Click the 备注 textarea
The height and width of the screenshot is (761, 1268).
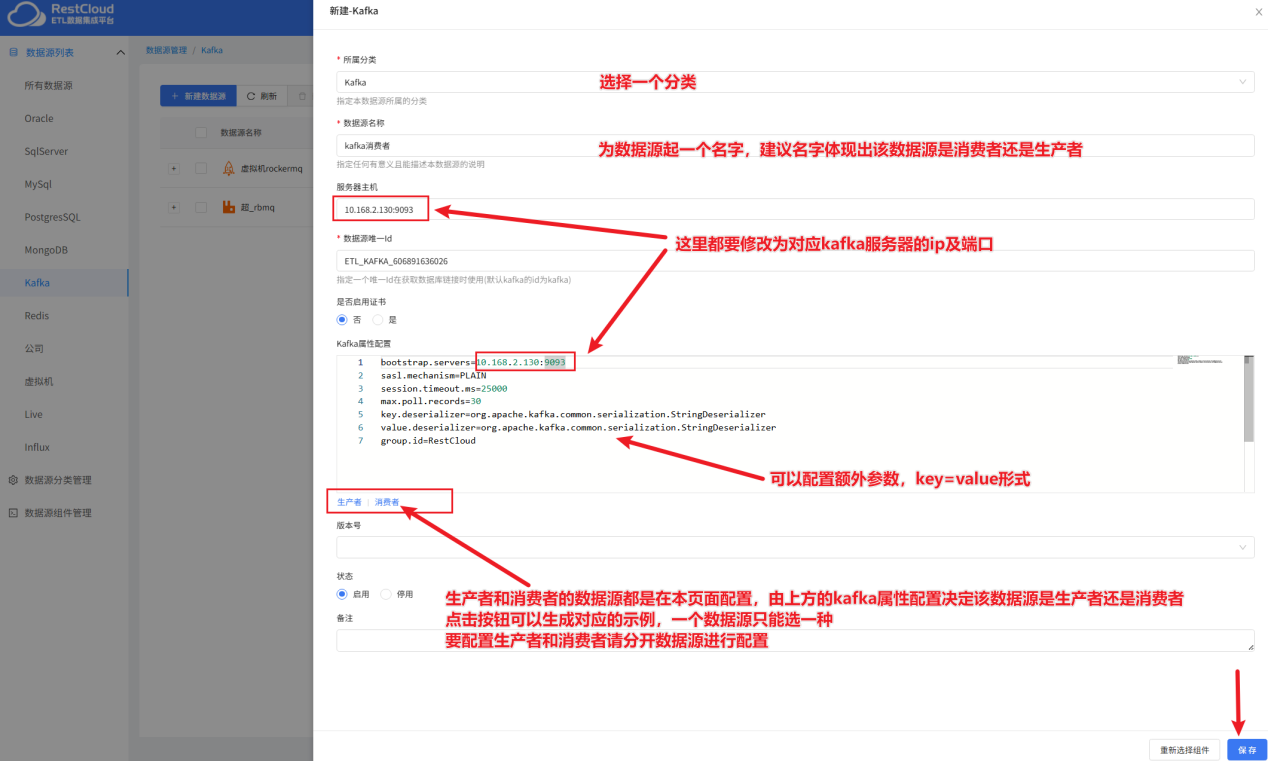pos(795,641)
